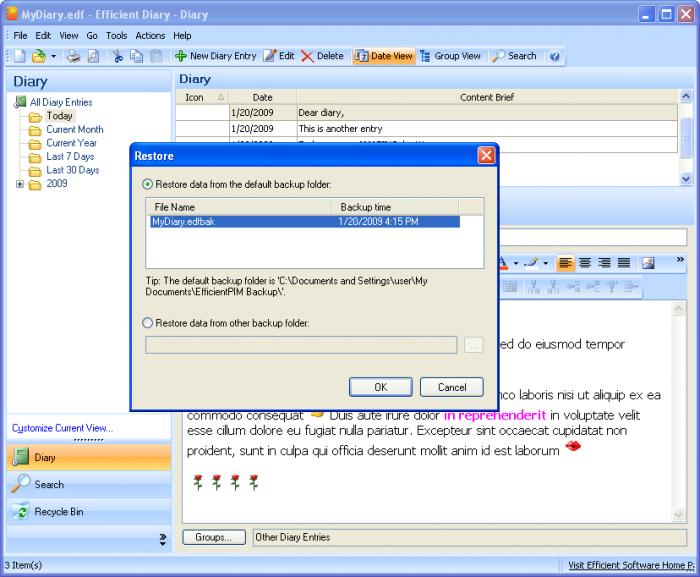Select the Today folder

coord(59,116)
